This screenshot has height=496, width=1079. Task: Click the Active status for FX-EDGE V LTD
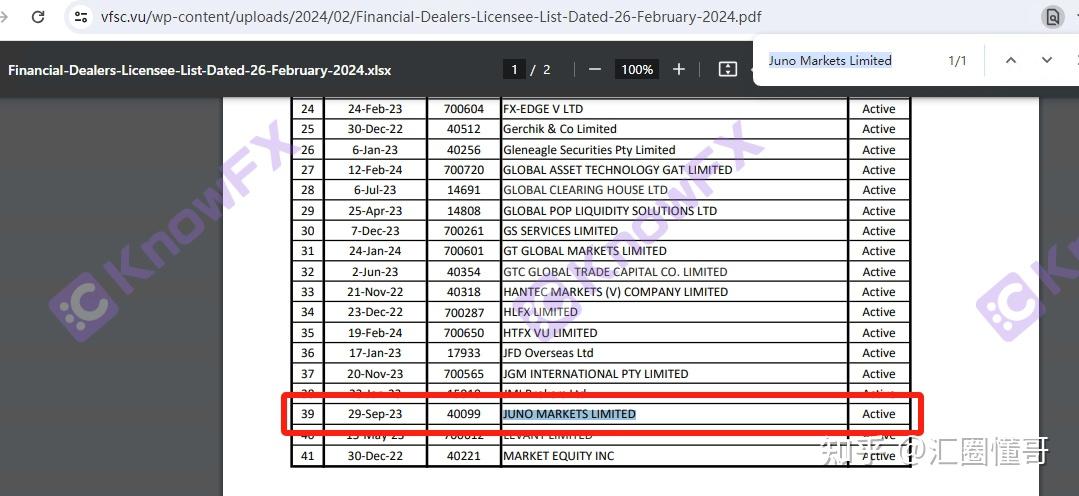tap(879, 109)
